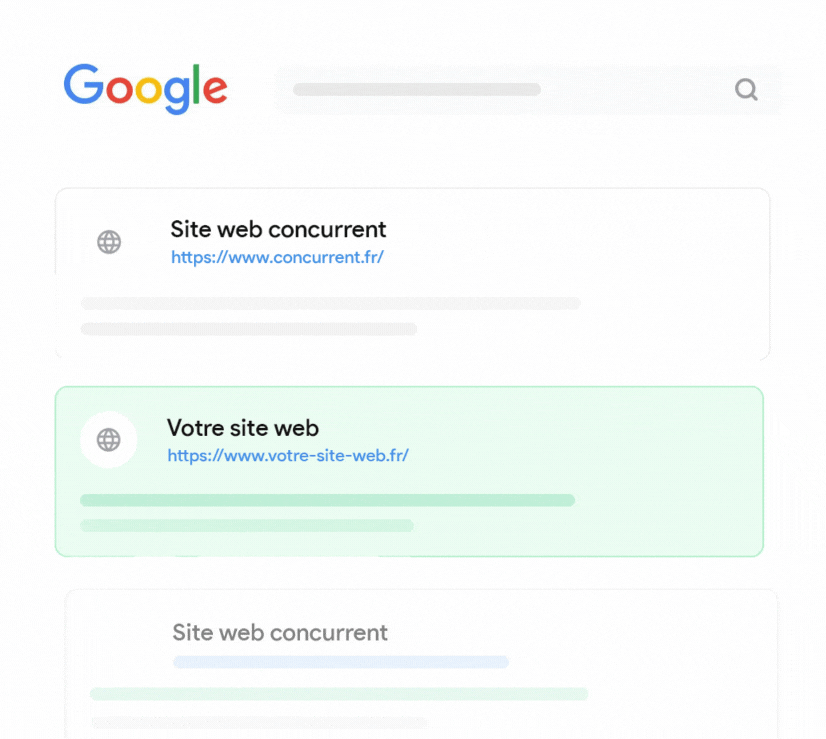Click blue placeholder URL bar in bottom result
The image size is (826, 739).
click(340, 662)
